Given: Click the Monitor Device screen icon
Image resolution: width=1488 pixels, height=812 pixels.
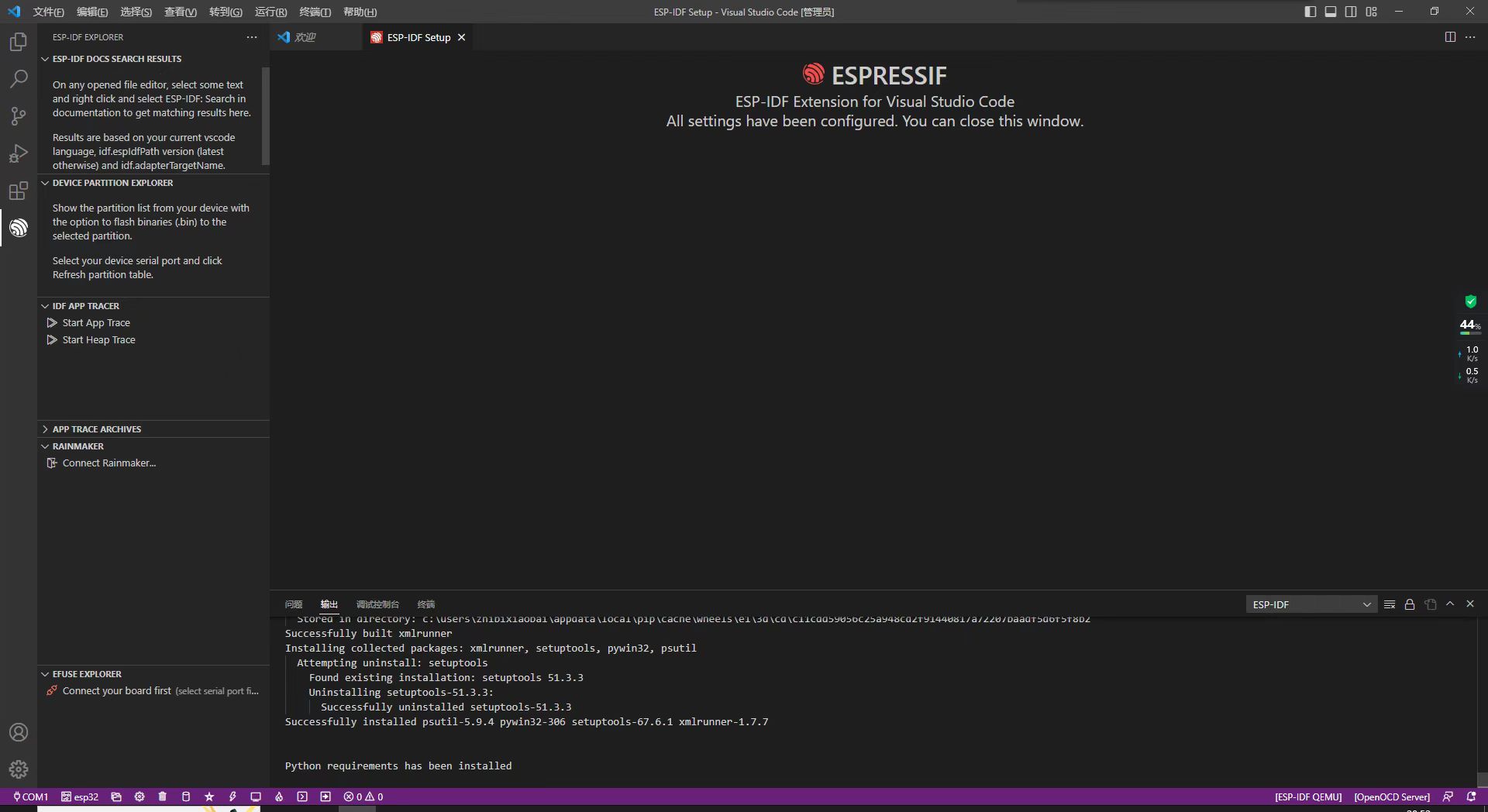Looking at the screenshot, I should (256, 797).
